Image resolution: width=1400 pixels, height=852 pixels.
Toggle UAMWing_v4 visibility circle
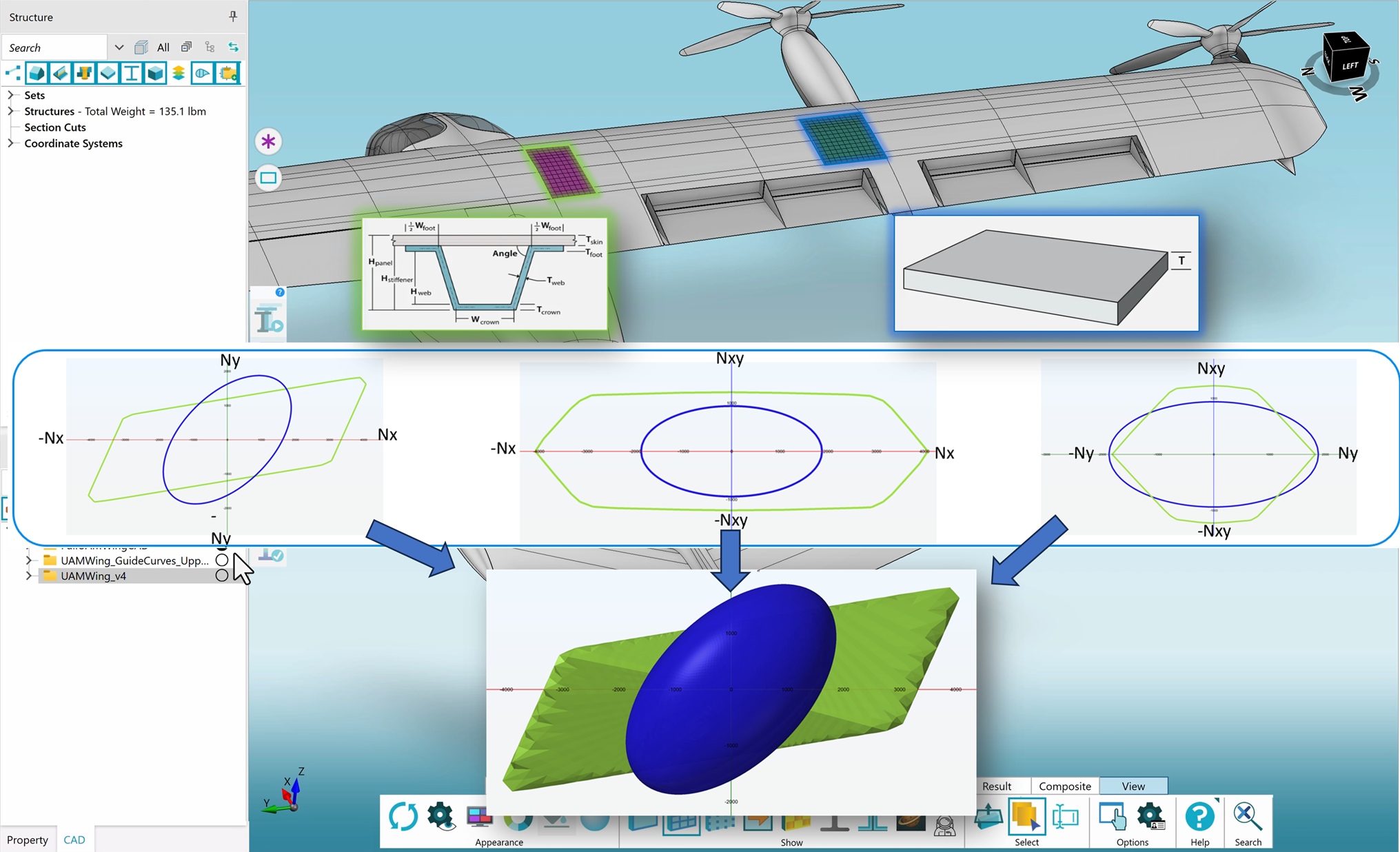222,576
